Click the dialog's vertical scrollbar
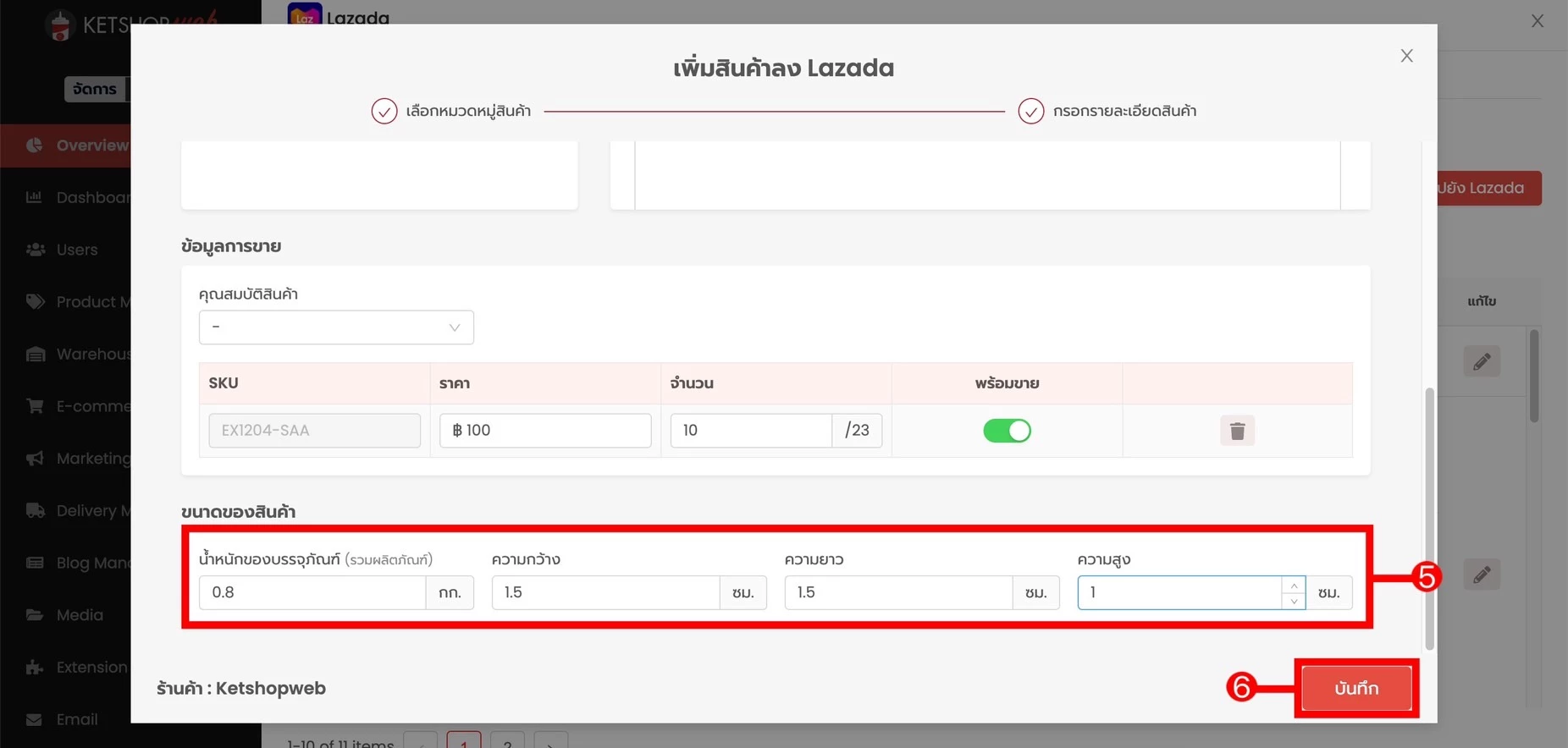The height and width of the screenshot is (748, 1568). click(x=1429, y=519)
